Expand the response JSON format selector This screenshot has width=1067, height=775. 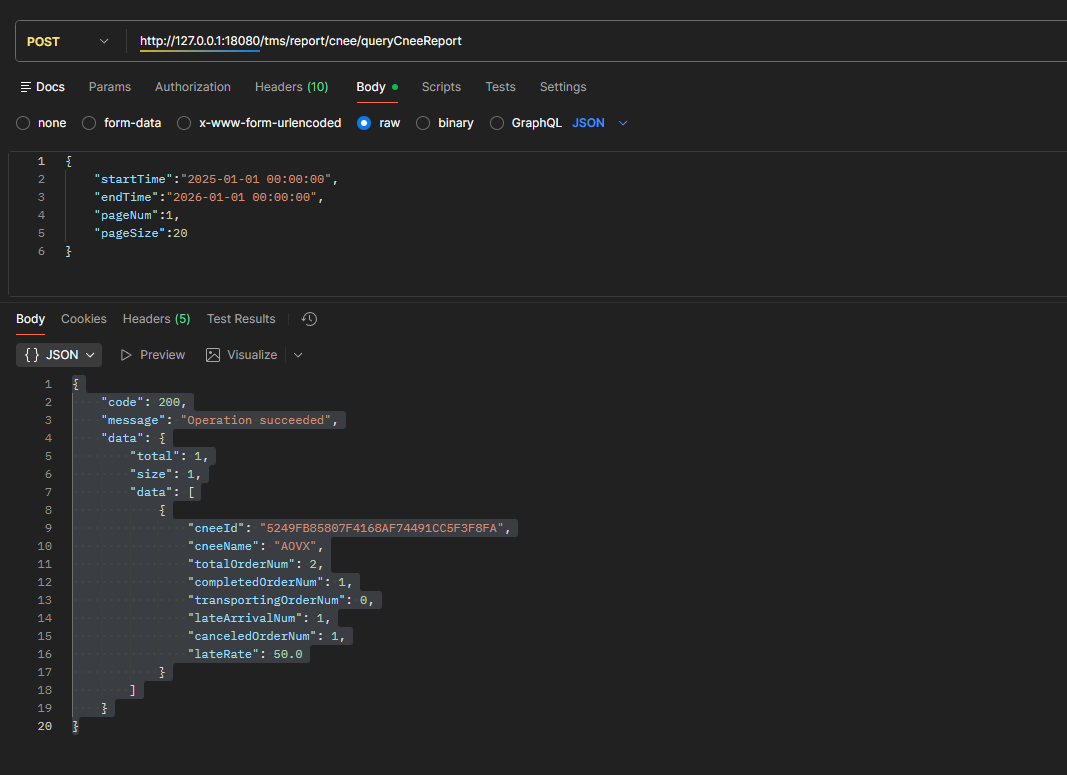59,355
